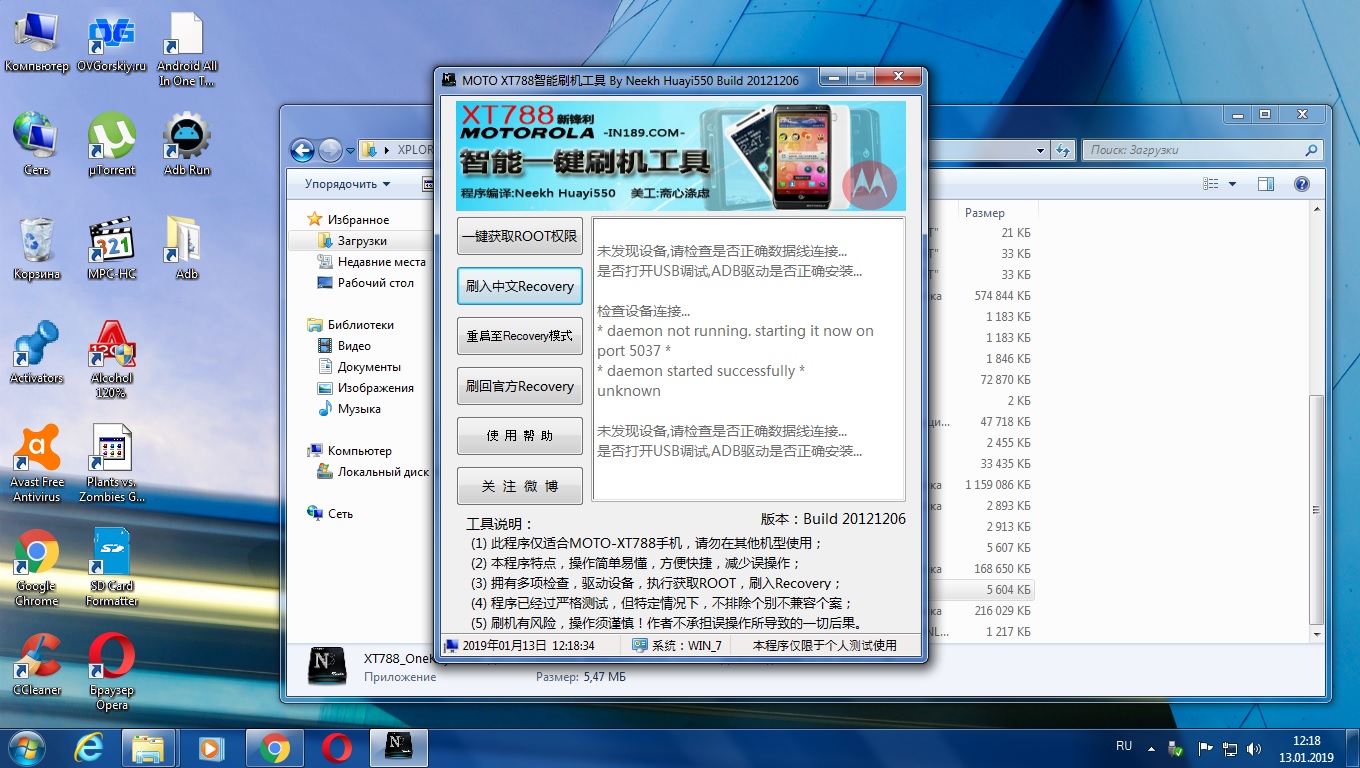Launch µTorrent from the desktop
The height and width of the screenshot is (768, 1360).
click(x=112, y=145)
